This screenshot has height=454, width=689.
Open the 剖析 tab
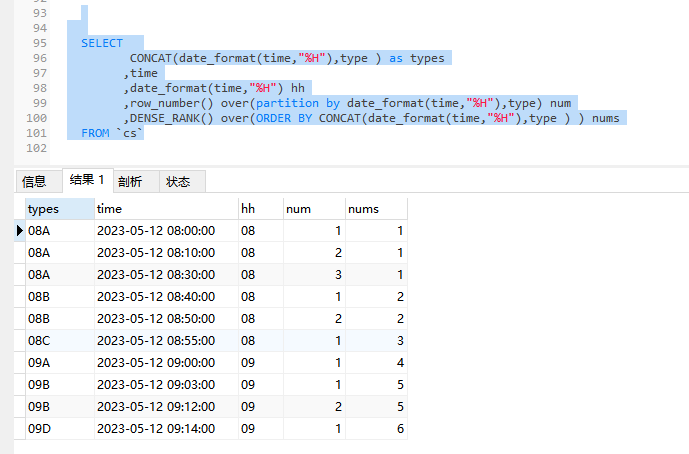[x=130, y=181]
